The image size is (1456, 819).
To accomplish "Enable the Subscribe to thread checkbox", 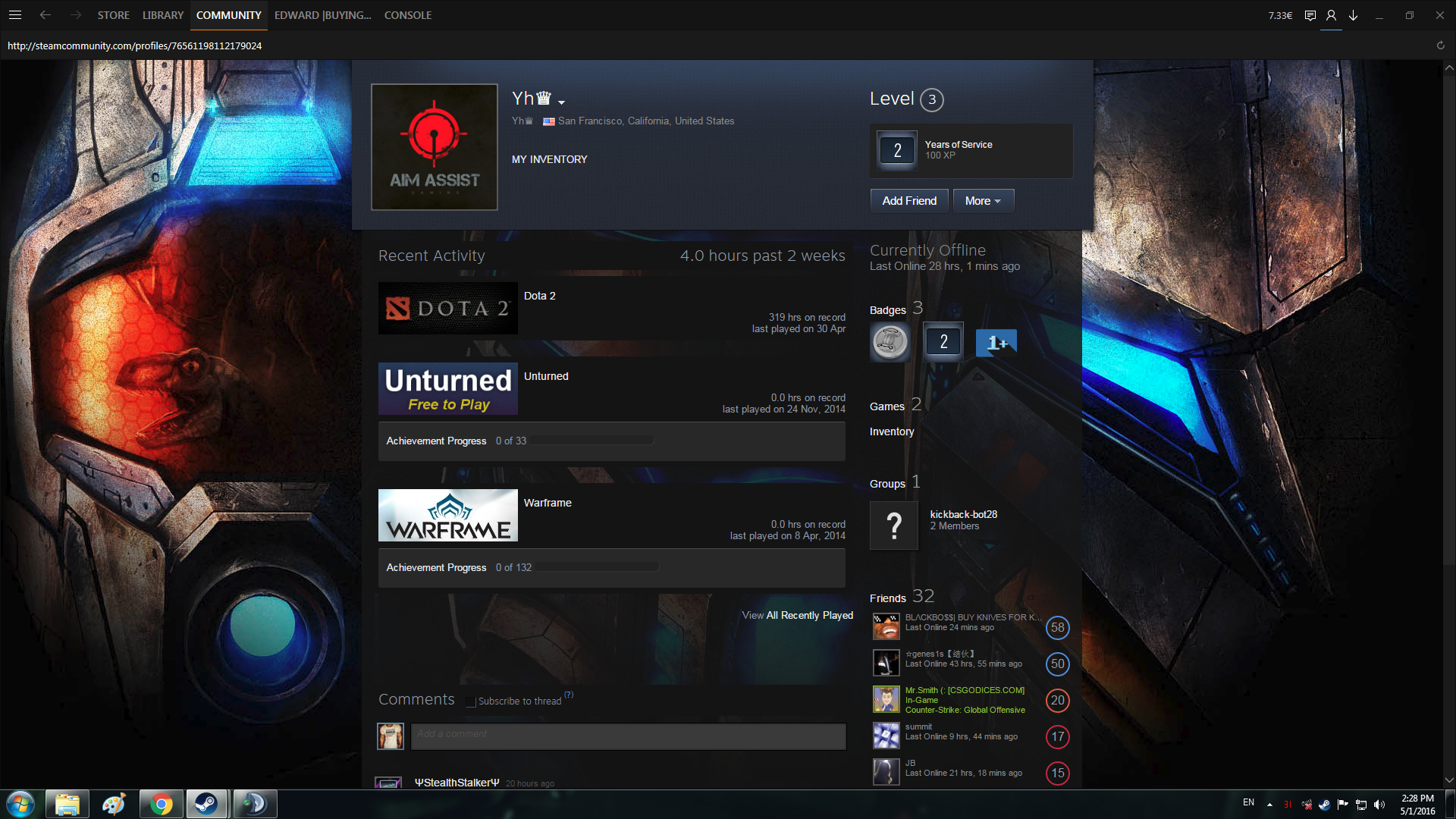I will (471, 701).
